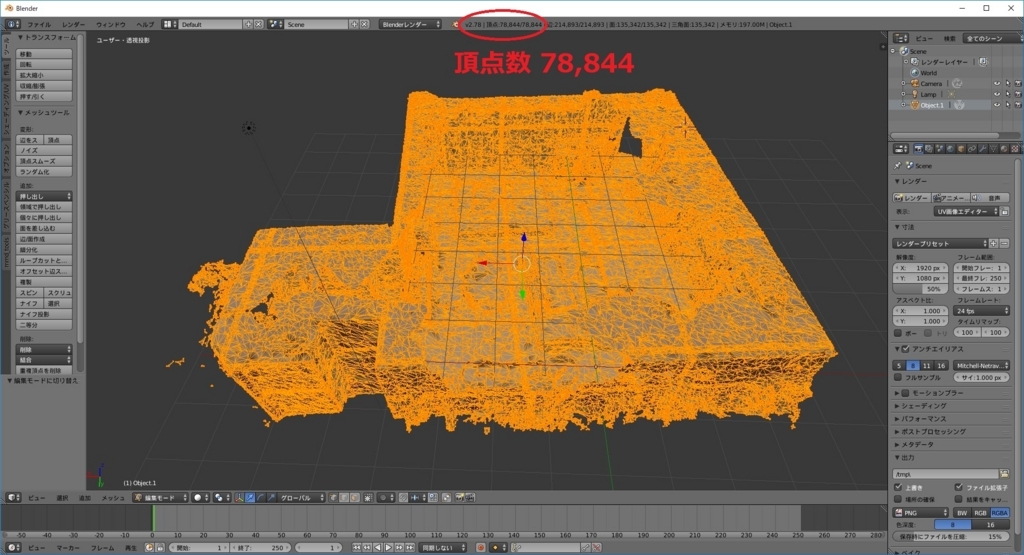
Task: Click the proportional editing icon
Action: 384,498
